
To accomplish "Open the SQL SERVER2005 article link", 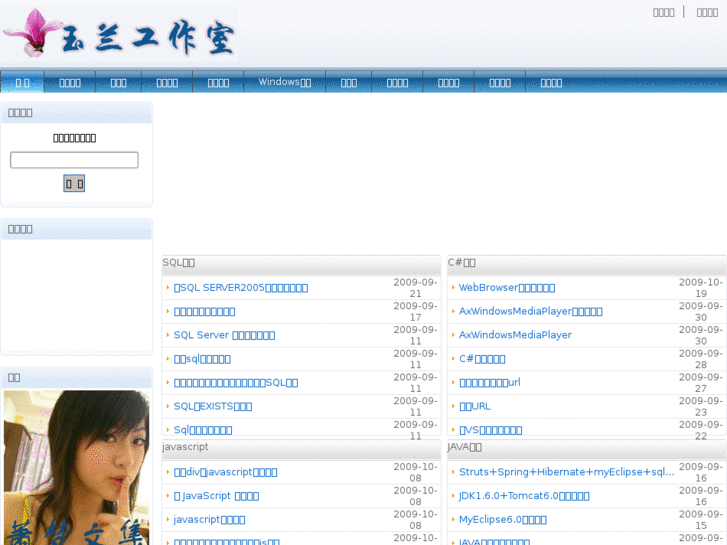I will point(241,288).
